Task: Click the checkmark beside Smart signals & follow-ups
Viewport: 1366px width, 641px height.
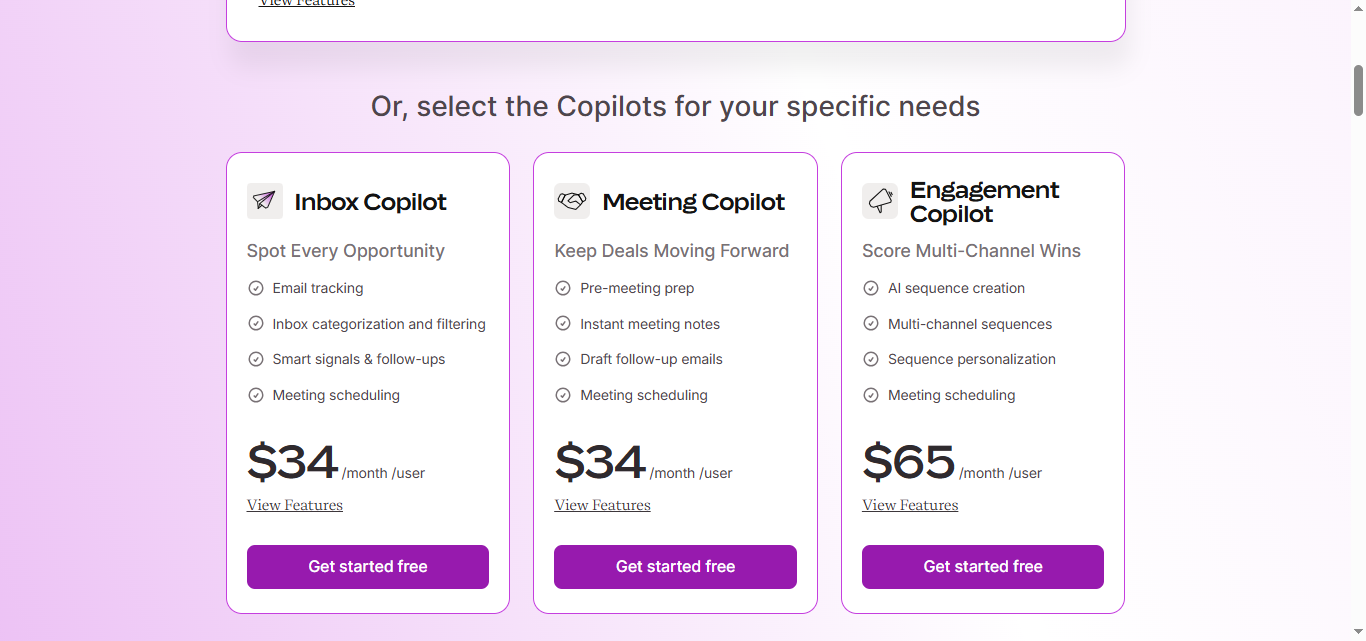Action: pos(254,359)
